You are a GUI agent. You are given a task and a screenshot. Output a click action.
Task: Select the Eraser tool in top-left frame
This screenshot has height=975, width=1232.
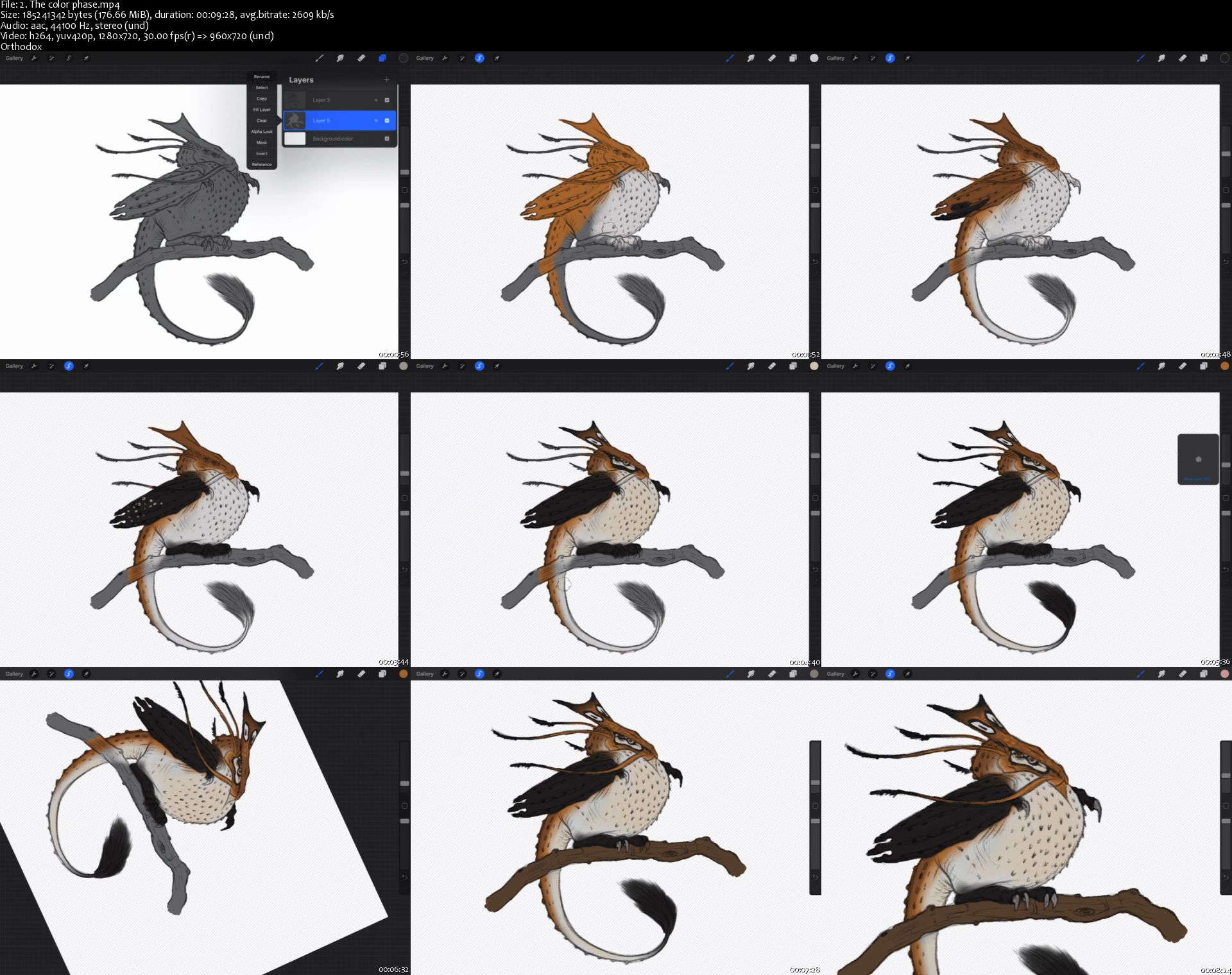(361, 58)
